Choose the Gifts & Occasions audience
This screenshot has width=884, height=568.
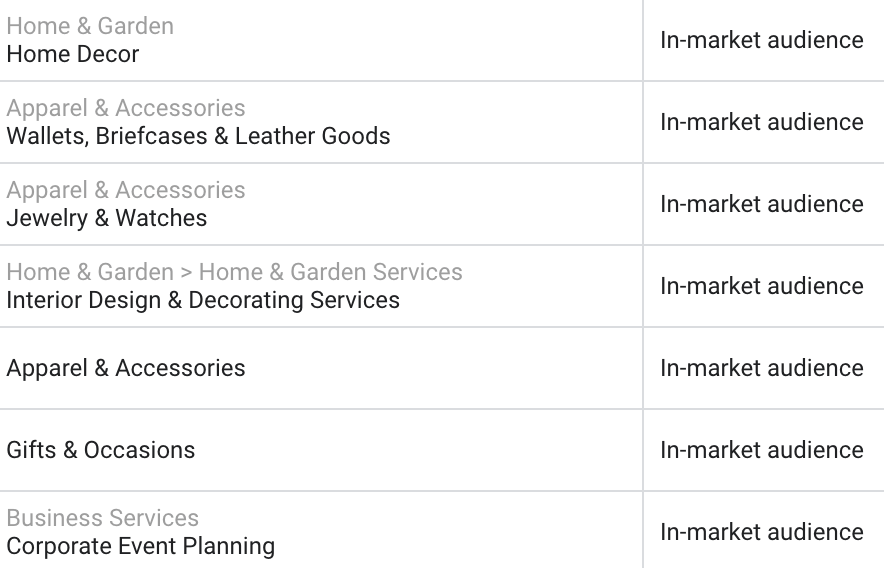101,450
